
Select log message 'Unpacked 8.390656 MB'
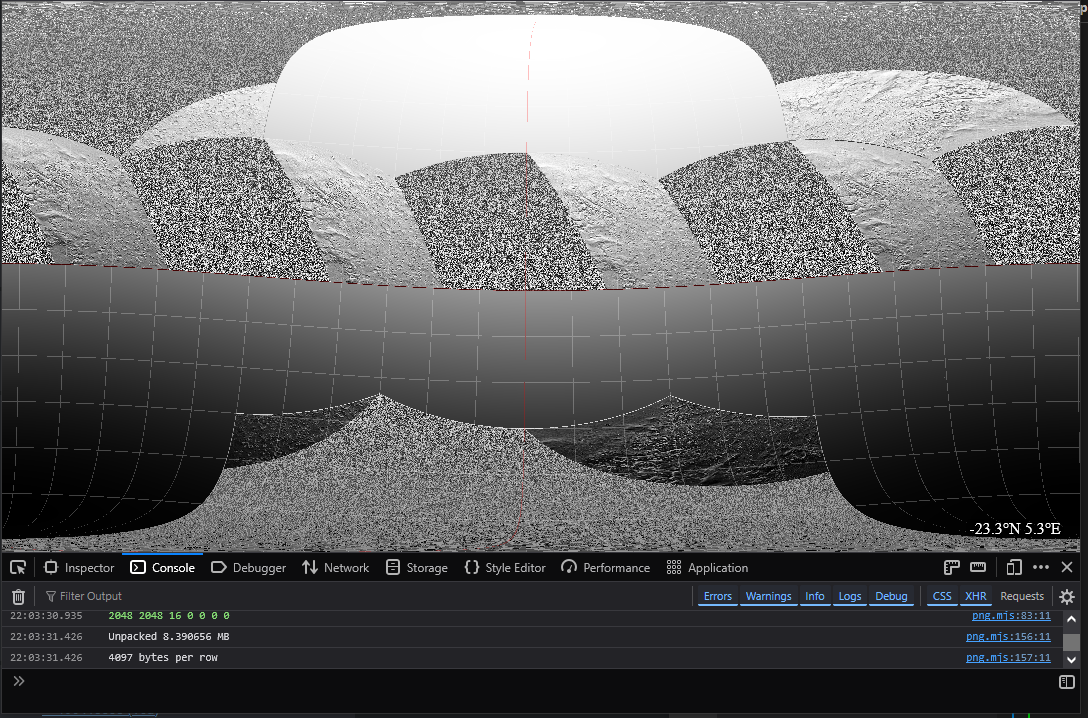(169, 636)
